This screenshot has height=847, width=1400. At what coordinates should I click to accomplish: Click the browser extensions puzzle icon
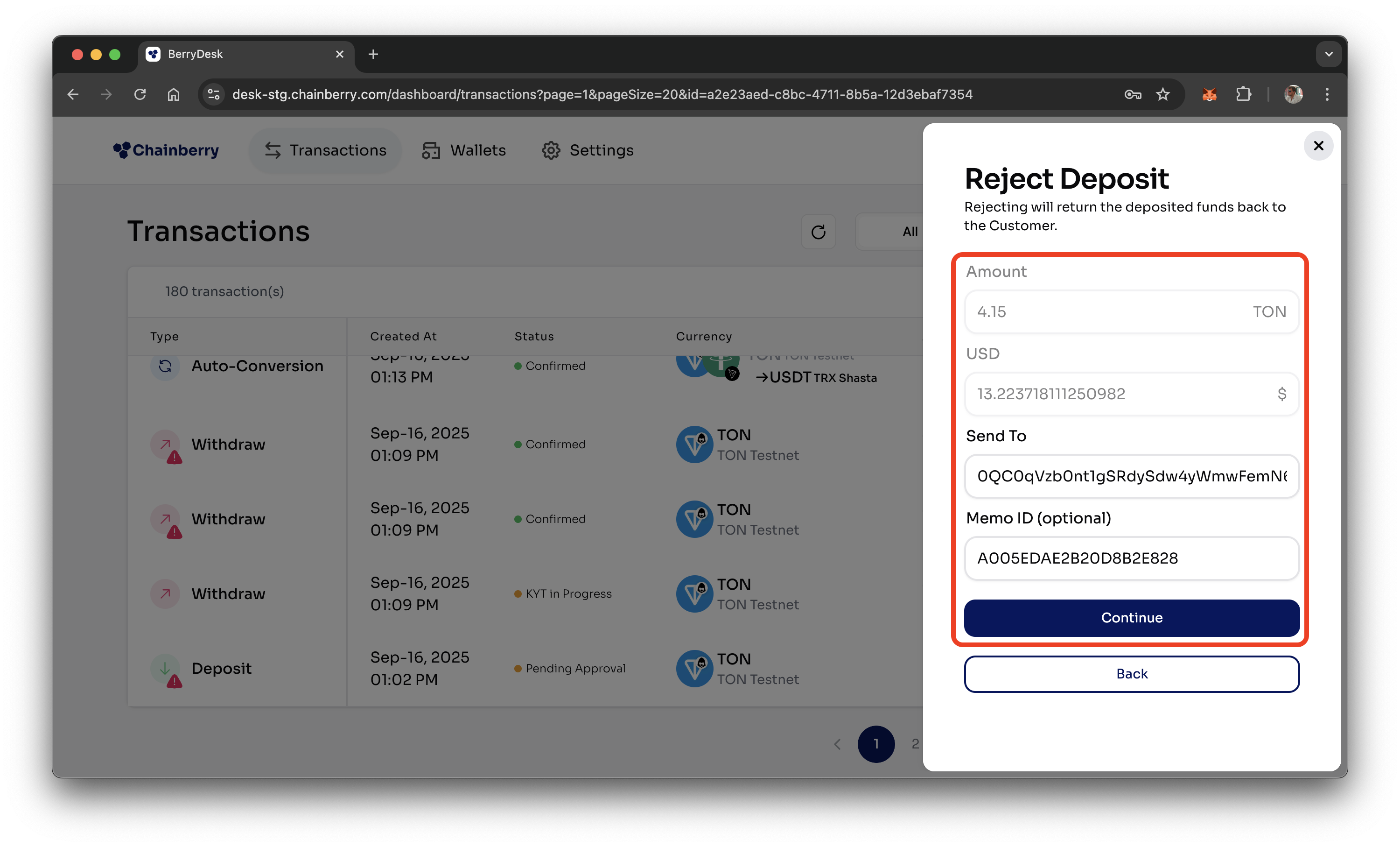[1243, 94]
